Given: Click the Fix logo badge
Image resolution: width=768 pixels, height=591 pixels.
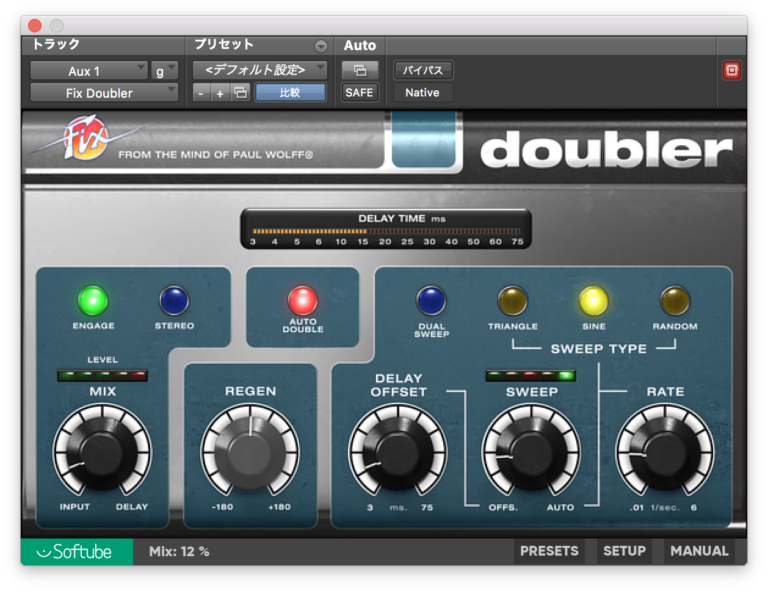Looking at the screenshot, I should pyautogui.click(x=86, y=138).
